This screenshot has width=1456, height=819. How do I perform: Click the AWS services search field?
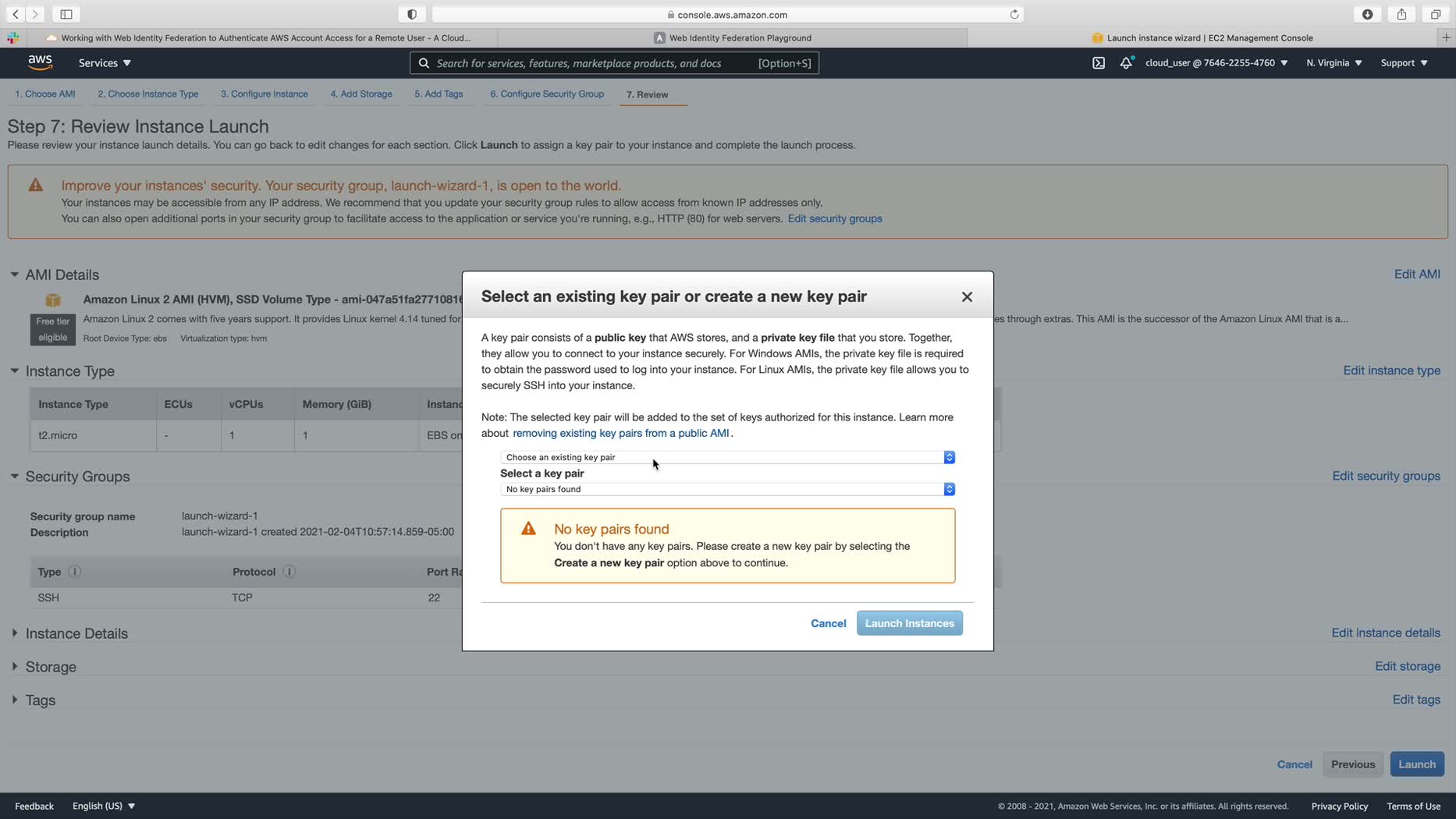pos(614,63)
